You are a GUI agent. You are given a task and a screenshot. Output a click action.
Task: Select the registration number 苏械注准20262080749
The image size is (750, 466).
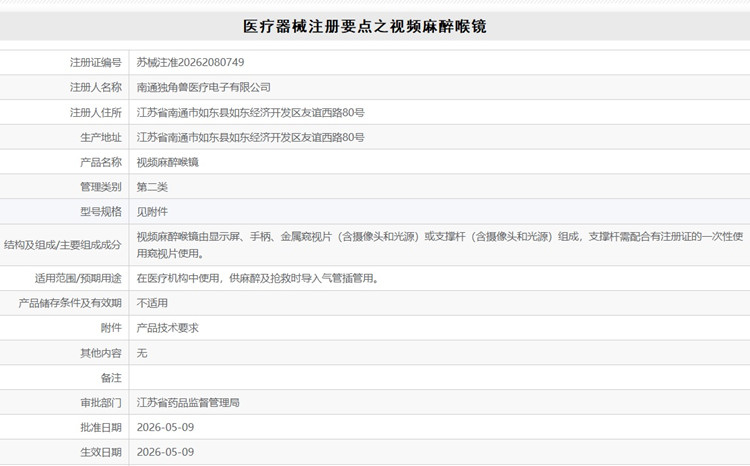(190, 62)
